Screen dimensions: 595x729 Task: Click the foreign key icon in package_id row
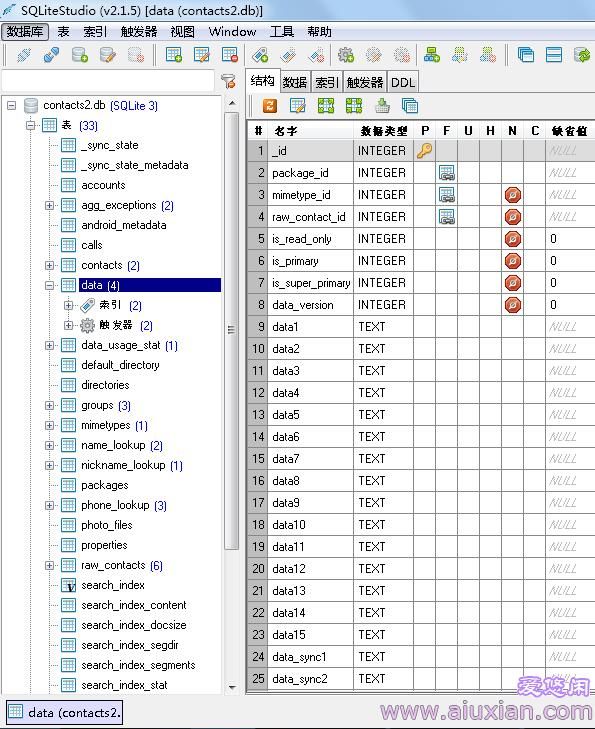click(447, 173)
